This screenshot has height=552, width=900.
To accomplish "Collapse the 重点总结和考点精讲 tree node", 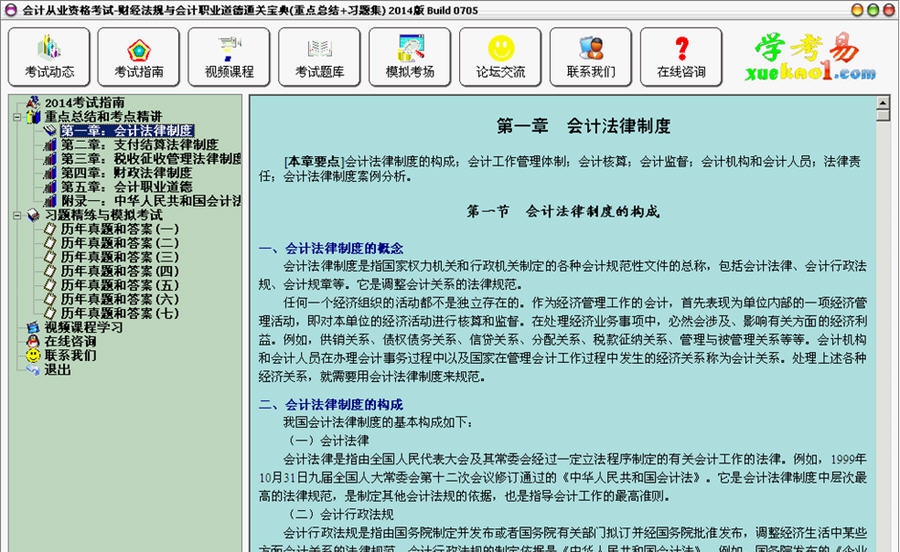I will [17, 117].
